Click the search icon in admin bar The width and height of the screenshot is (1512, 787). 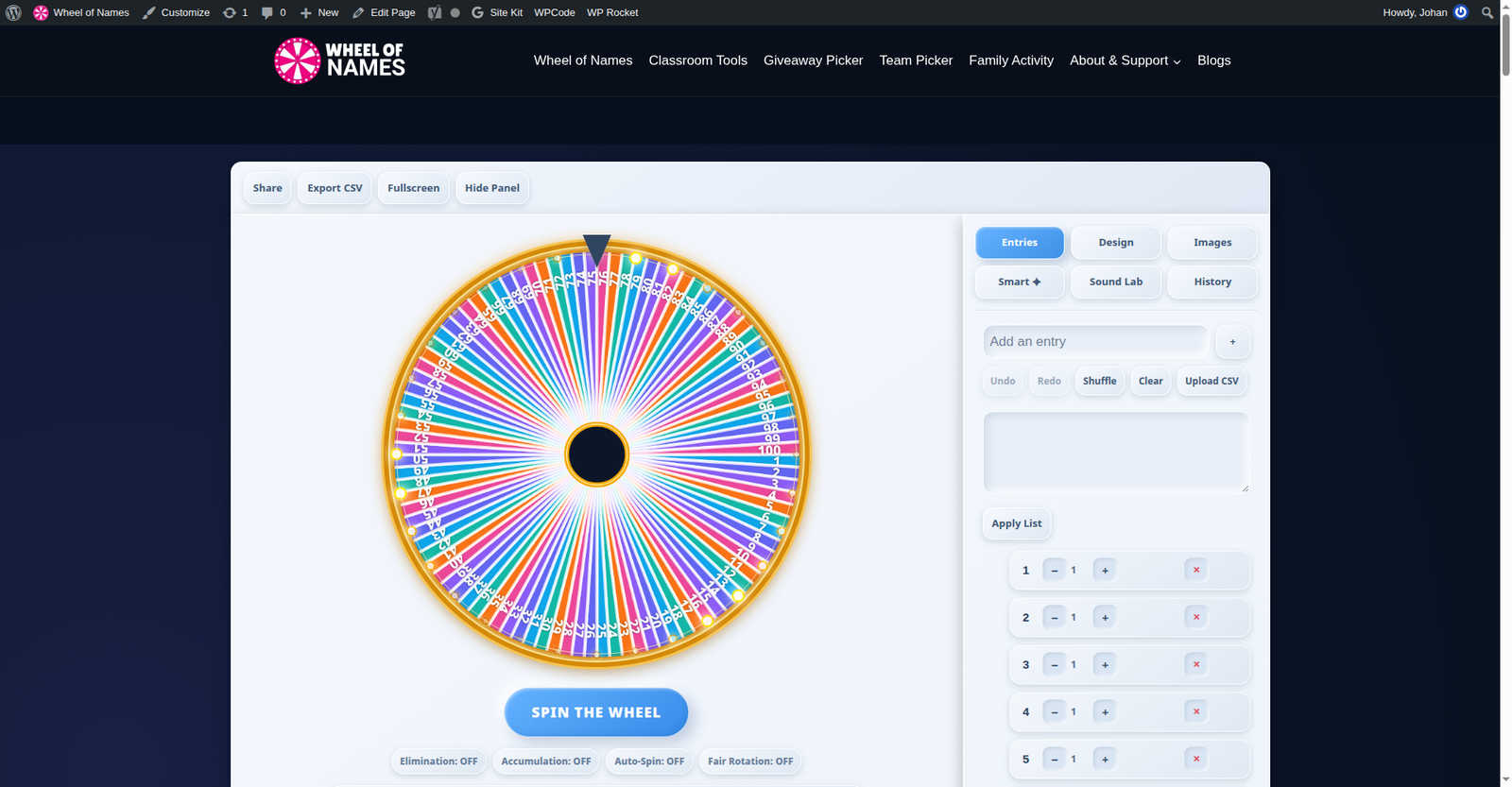pyautogui.click(x=1486, y=12)
